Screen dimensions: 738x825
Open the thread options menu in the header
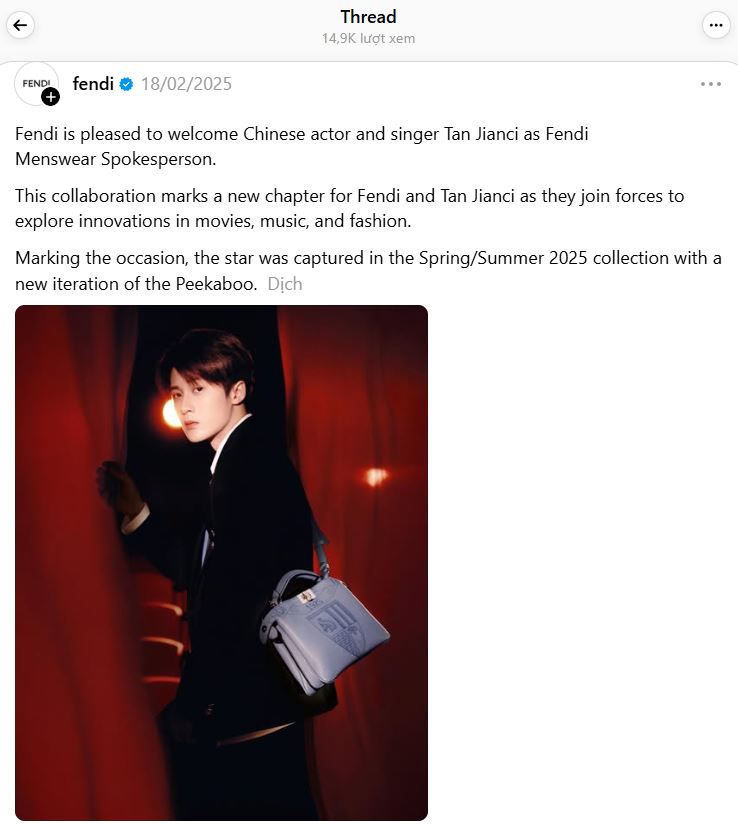point(716,25)
